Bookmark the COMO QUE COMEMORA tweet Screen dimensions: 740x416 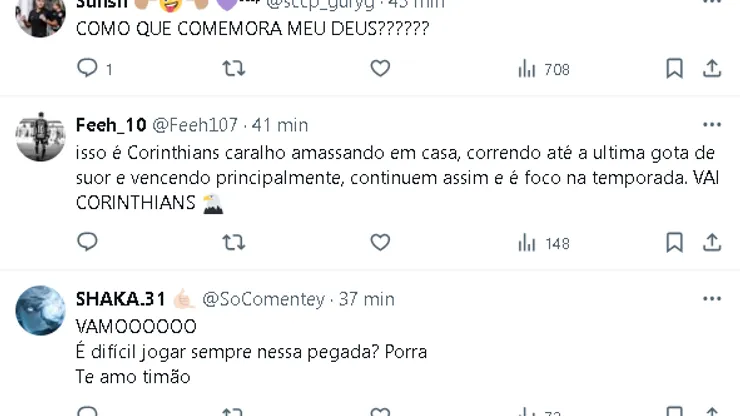pos(675,68)
